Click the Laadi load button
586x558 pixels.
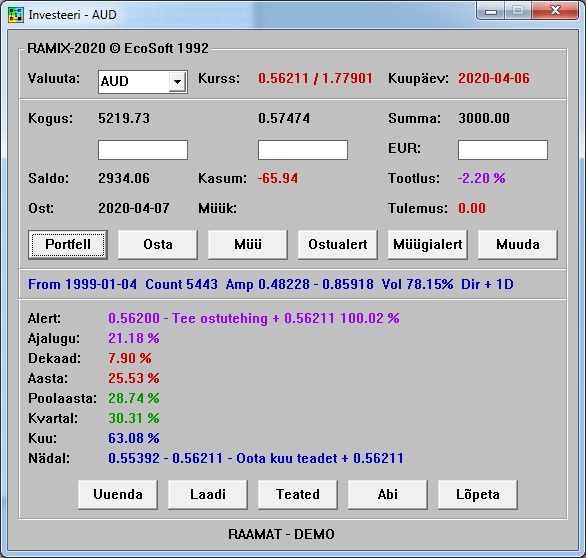[x=208, y=495]
